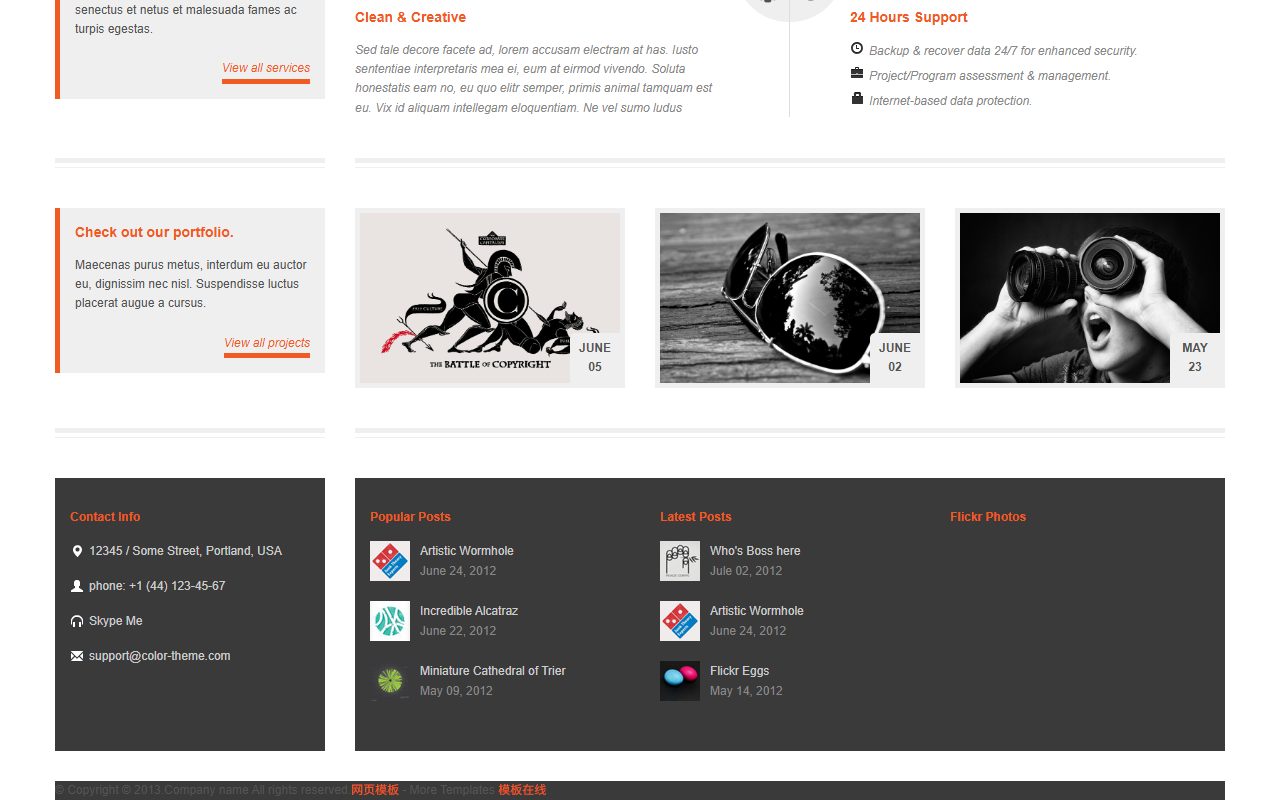
Task: Click the clock icon beside Backup & recover data
Action: click(x=857, y=48)
